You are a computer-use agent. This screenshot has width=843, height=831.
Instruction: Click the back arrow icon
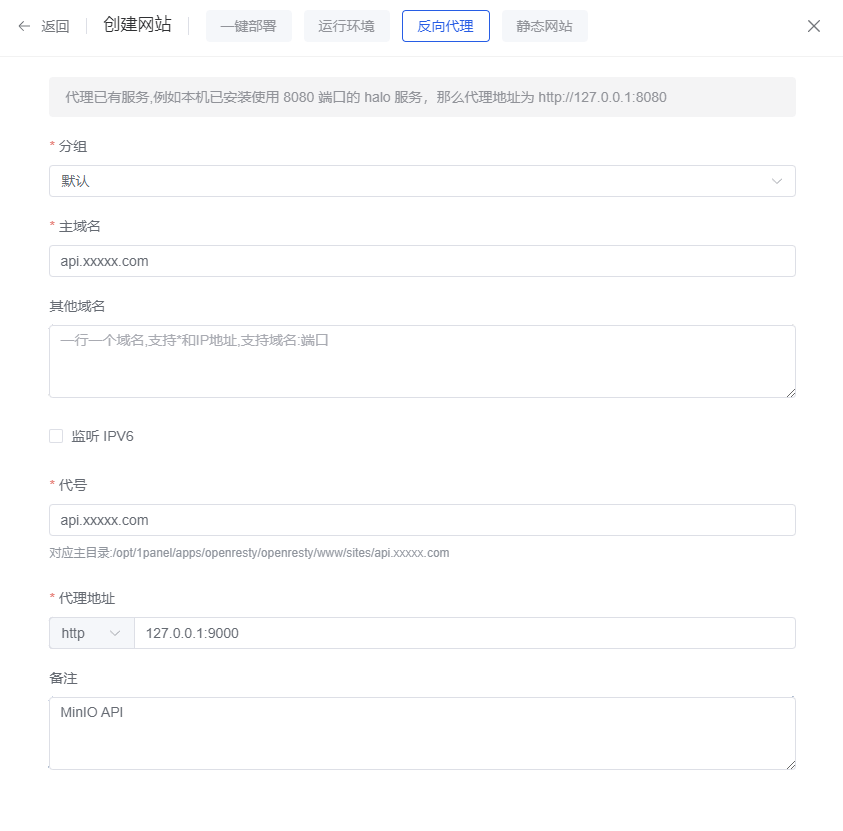pos(24,26)
